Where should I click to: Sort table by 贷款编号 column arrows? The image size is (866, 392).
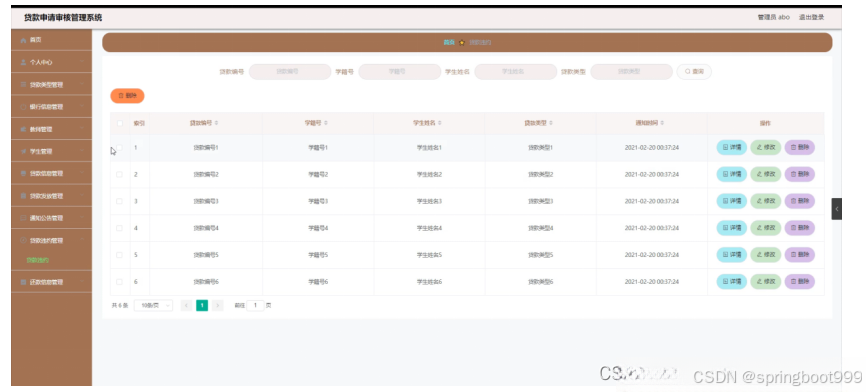pyautogui.click(x=216, y=123)
